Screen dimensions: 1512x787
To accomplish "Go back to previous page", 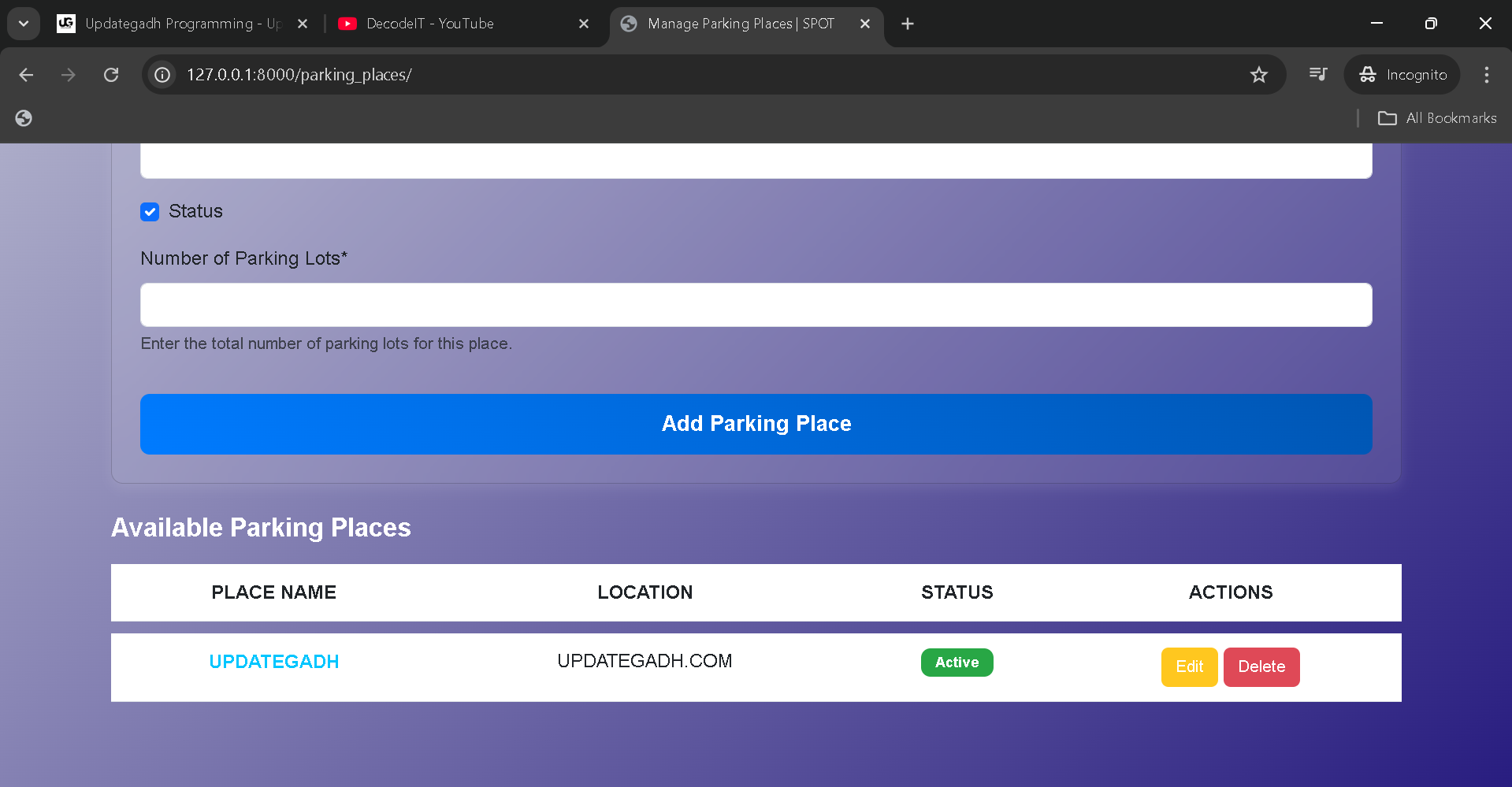I will [26, 75].
